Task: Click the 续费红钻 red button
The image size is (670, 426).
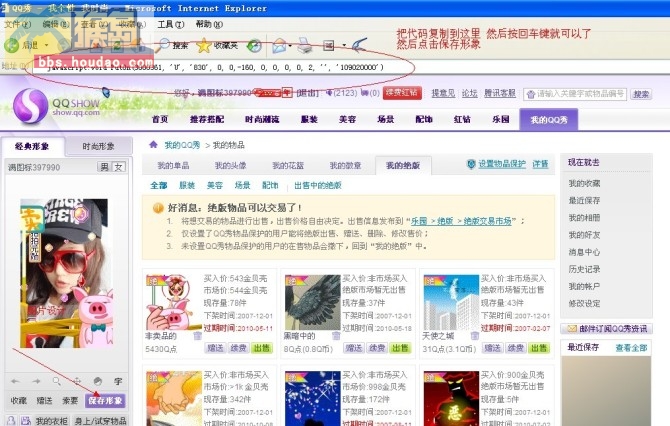Action: point(402,93)
